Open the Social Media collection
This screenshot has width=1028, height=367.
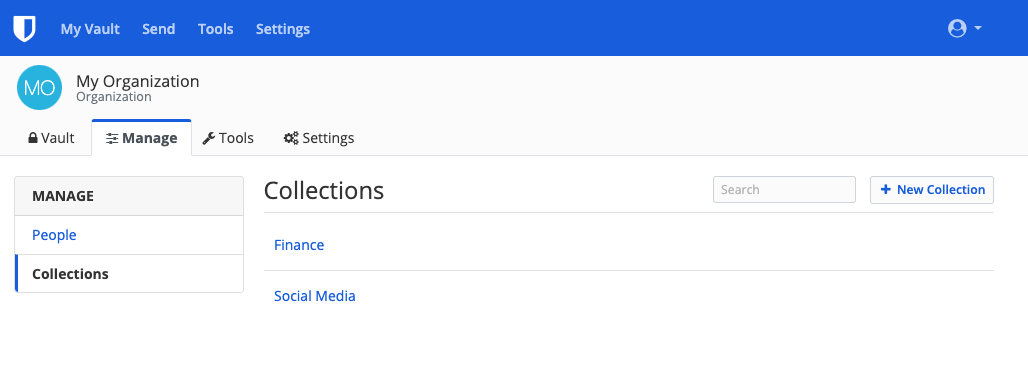point(315,296)
